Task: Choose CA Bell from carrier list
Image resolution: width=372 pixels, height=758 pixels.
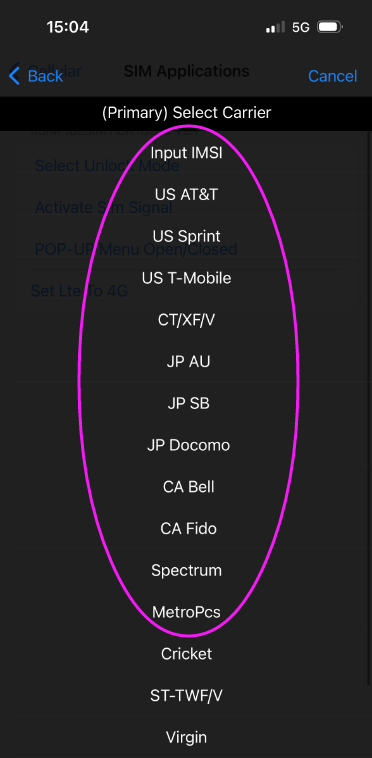Action: [188, 487]
